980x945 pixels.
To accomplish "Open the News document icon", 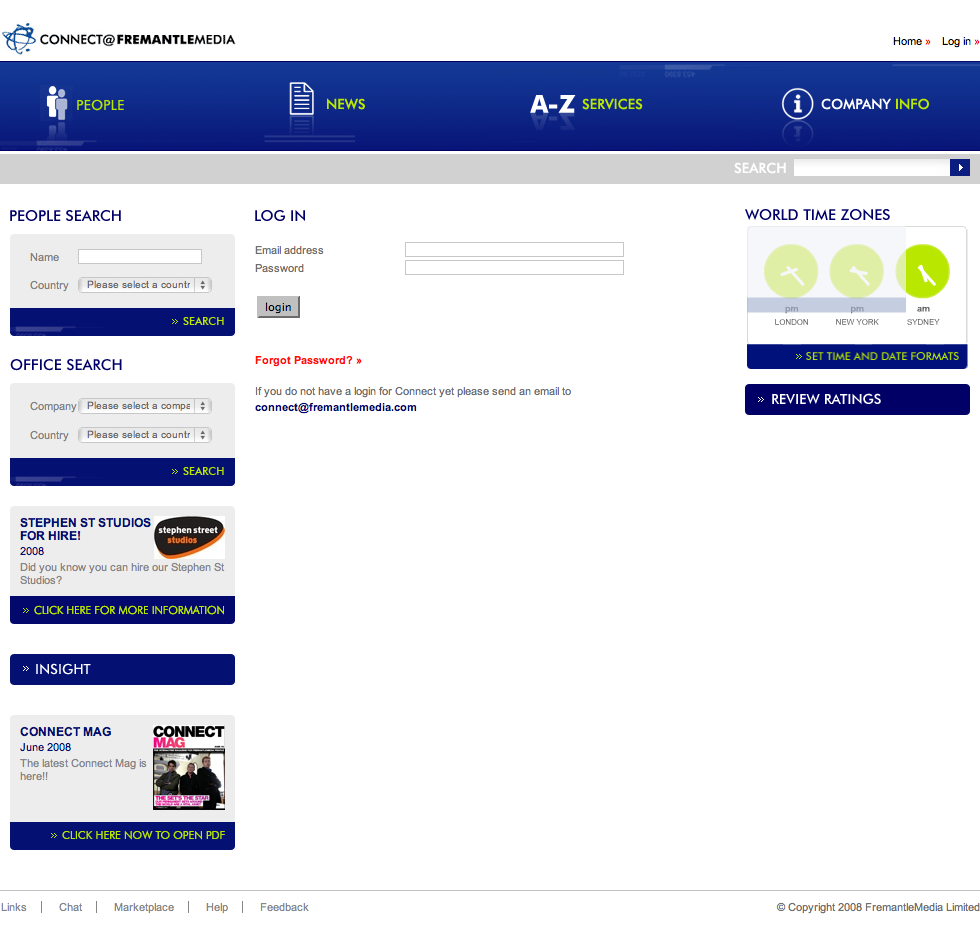I will (301, 99).
